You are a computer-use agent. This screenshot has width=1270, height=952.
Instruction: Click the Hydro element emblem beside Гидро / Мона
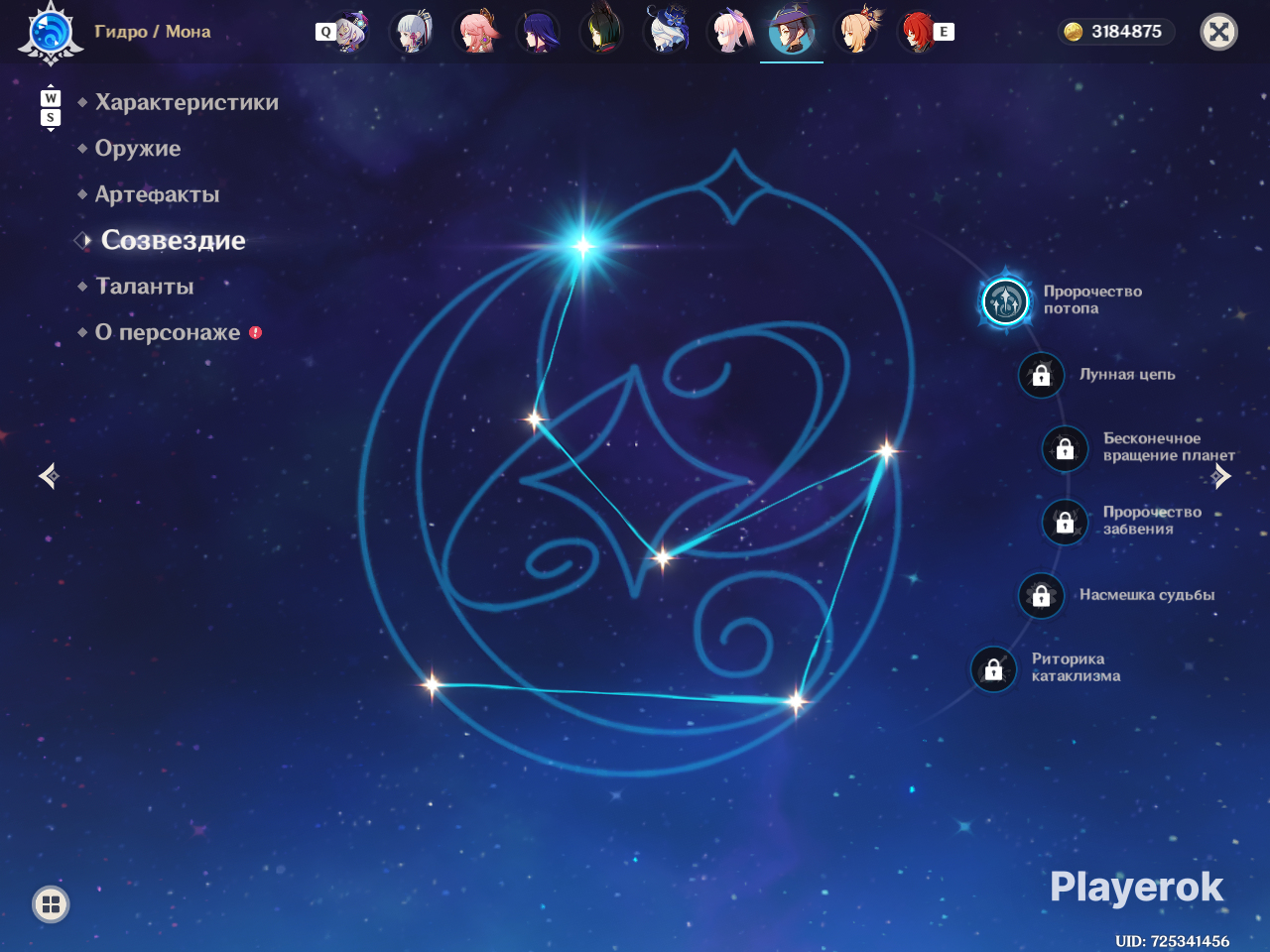pyautogui.click(x=50, y=32)
